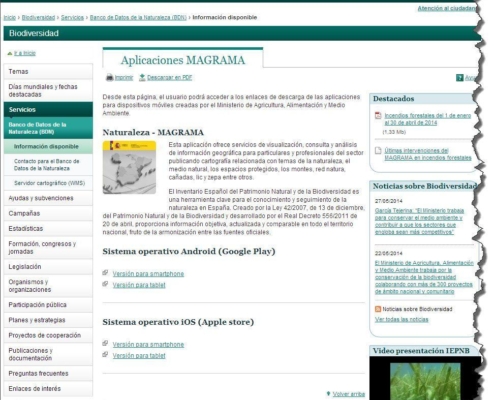Open Últimas intervenciones del MAGRAMA link
Screen dimensions: 495x400
coord(428,154)
